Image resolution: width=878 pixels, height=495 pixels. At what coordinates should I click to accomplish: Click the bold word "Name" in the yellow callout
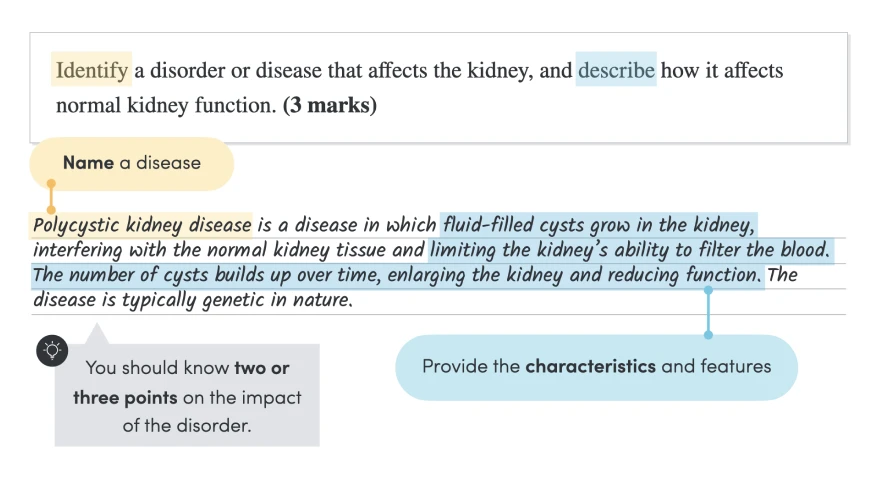(88, 163)
